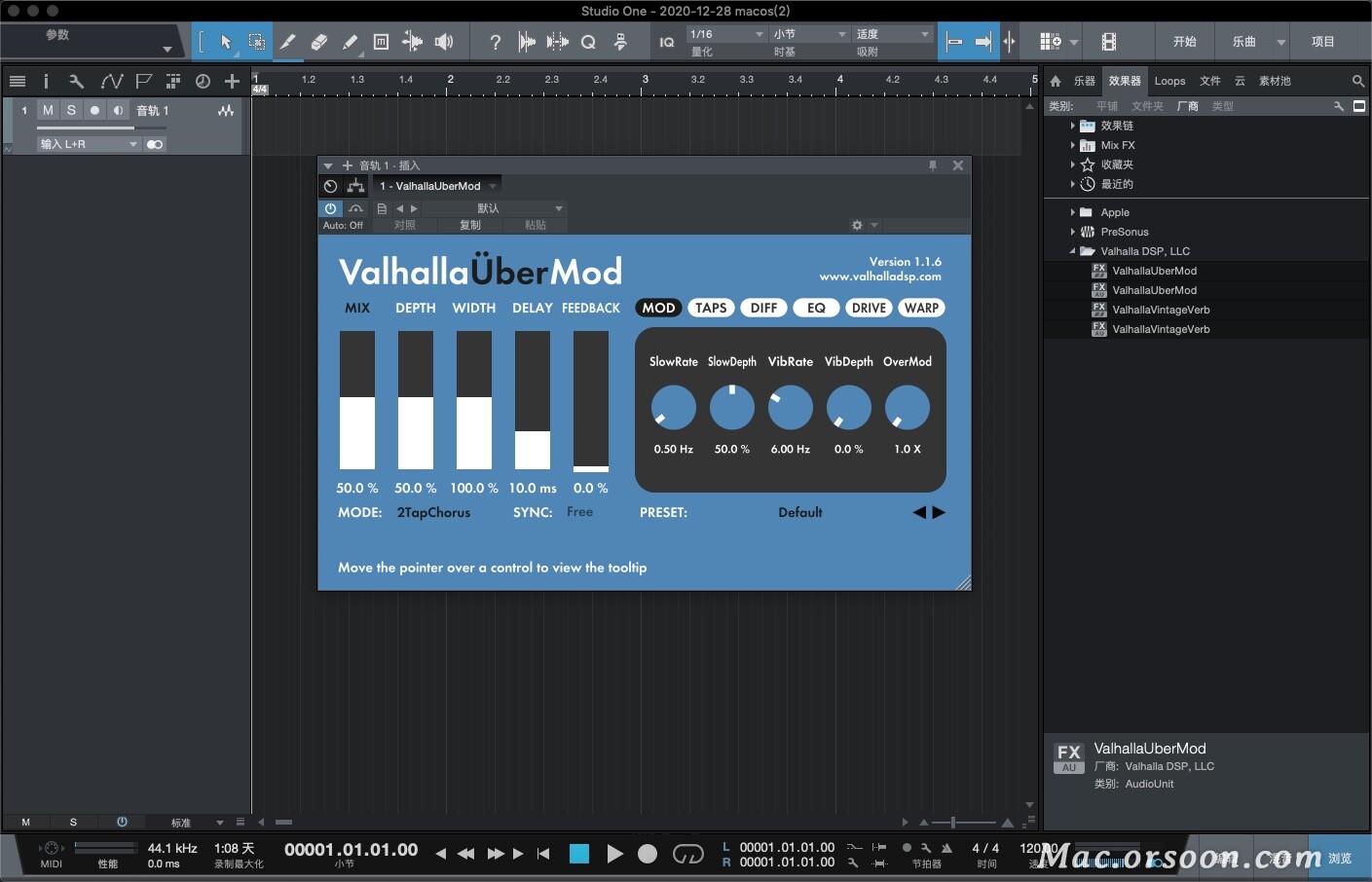Viewport: 1372px width, 882px height.
Task: Toggle snap button in toolbar
Action: (x=954, y=42)
